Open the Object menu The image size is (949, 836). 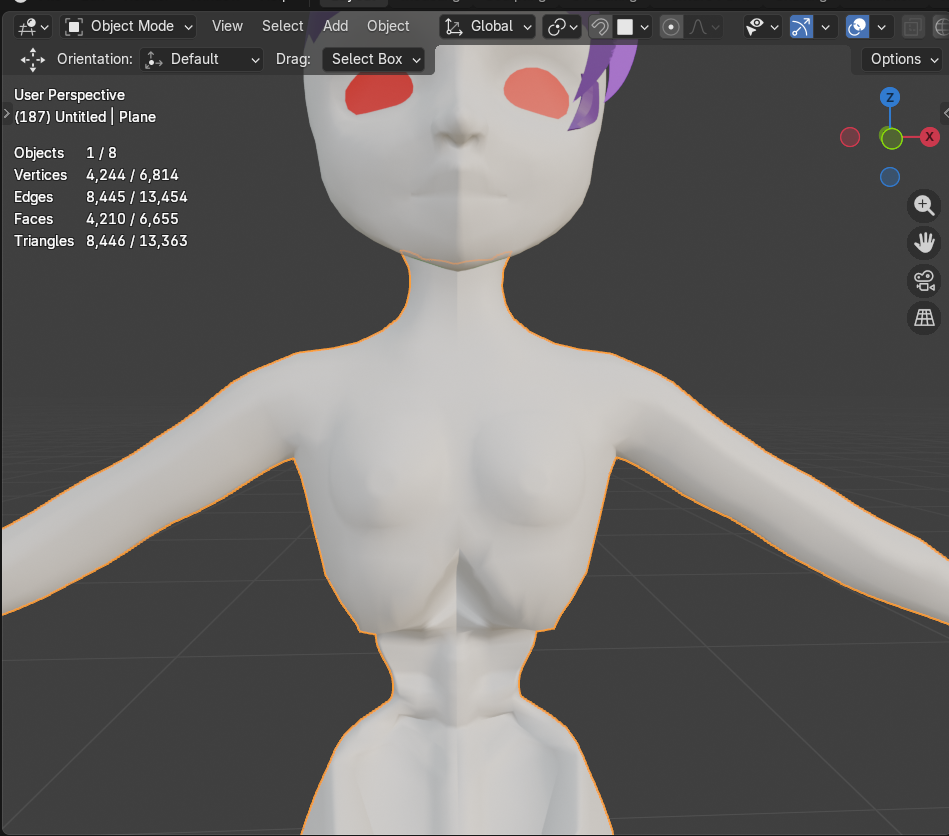[x=388, y=26]
